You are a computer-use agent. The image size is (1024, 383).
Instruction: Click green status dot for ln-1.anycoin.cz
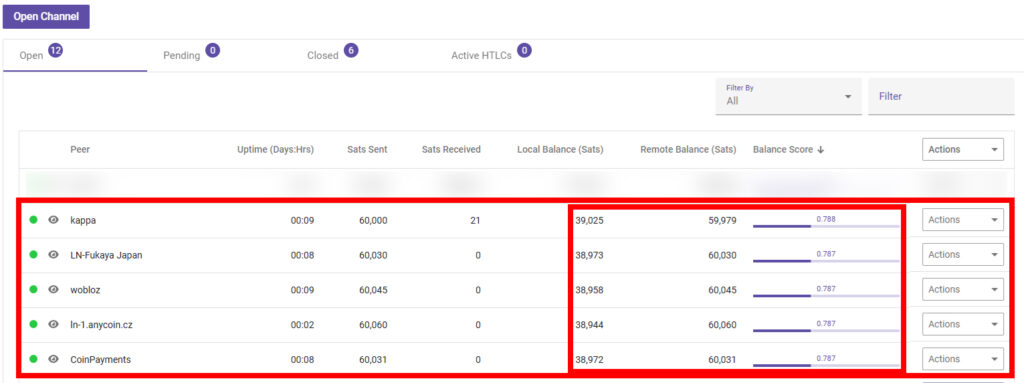click(33, 324)
